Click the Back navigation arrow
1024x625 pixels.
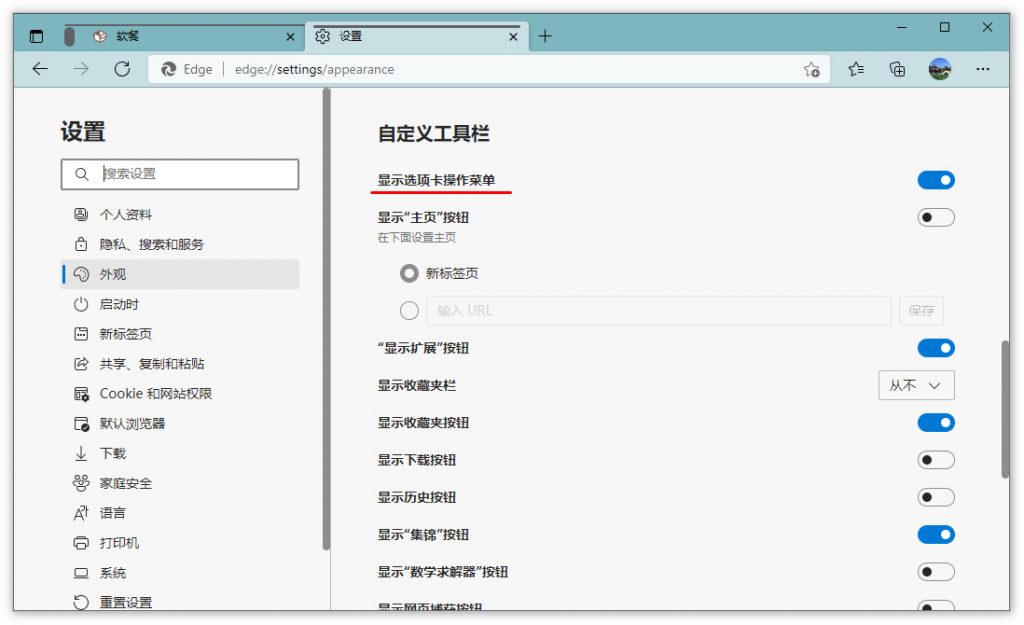[x=40, y=69]
